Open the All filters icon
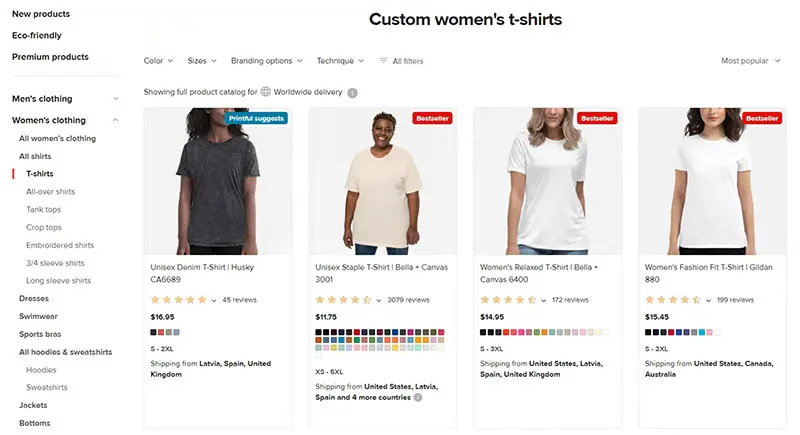The width and height of the screenshot is (800, 435). point(383,61)
